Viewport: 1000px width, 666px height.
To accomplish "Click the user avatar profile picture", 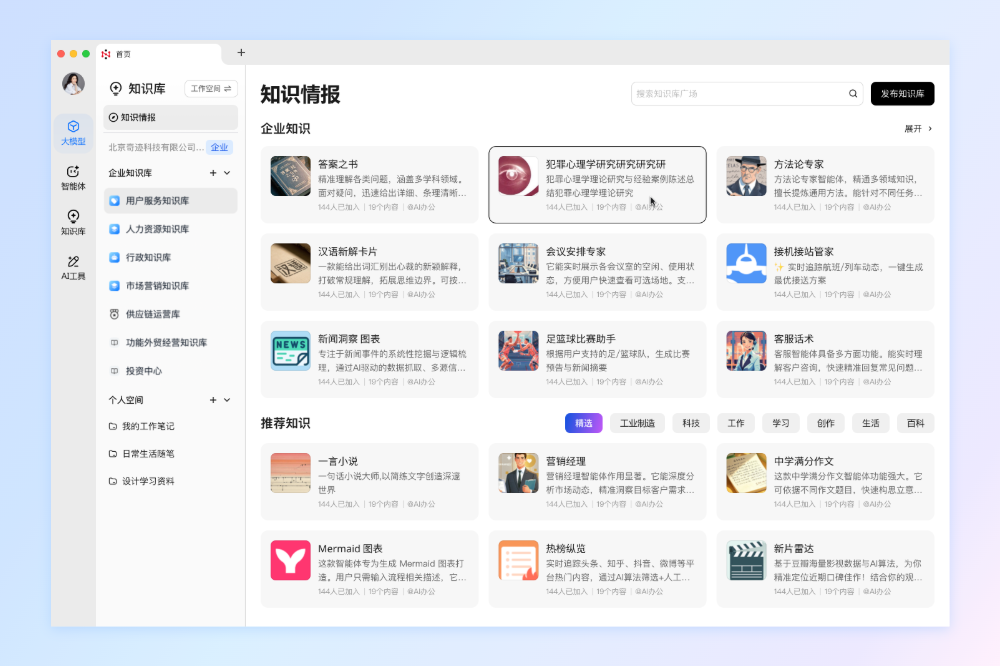I will 73,84.
